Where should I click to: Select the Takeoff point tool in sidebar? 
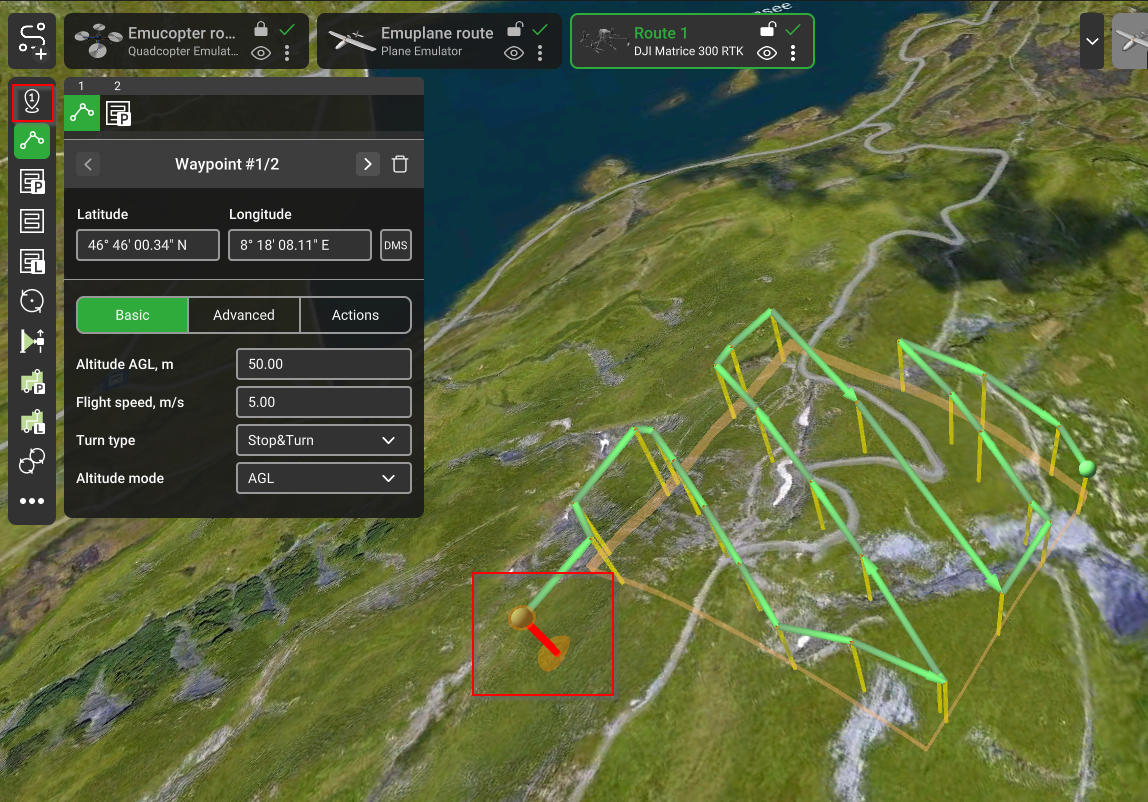[32, 102]
